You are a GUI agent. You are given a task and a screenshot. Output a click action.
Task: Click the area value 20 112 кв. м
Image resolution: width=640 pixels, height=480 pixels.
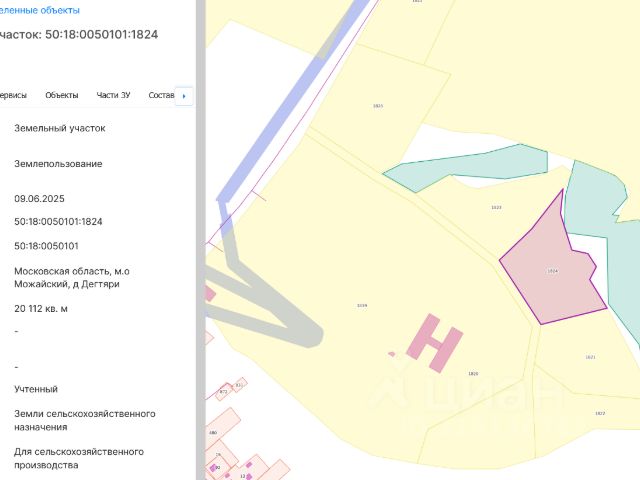click(x=41, y=309)
